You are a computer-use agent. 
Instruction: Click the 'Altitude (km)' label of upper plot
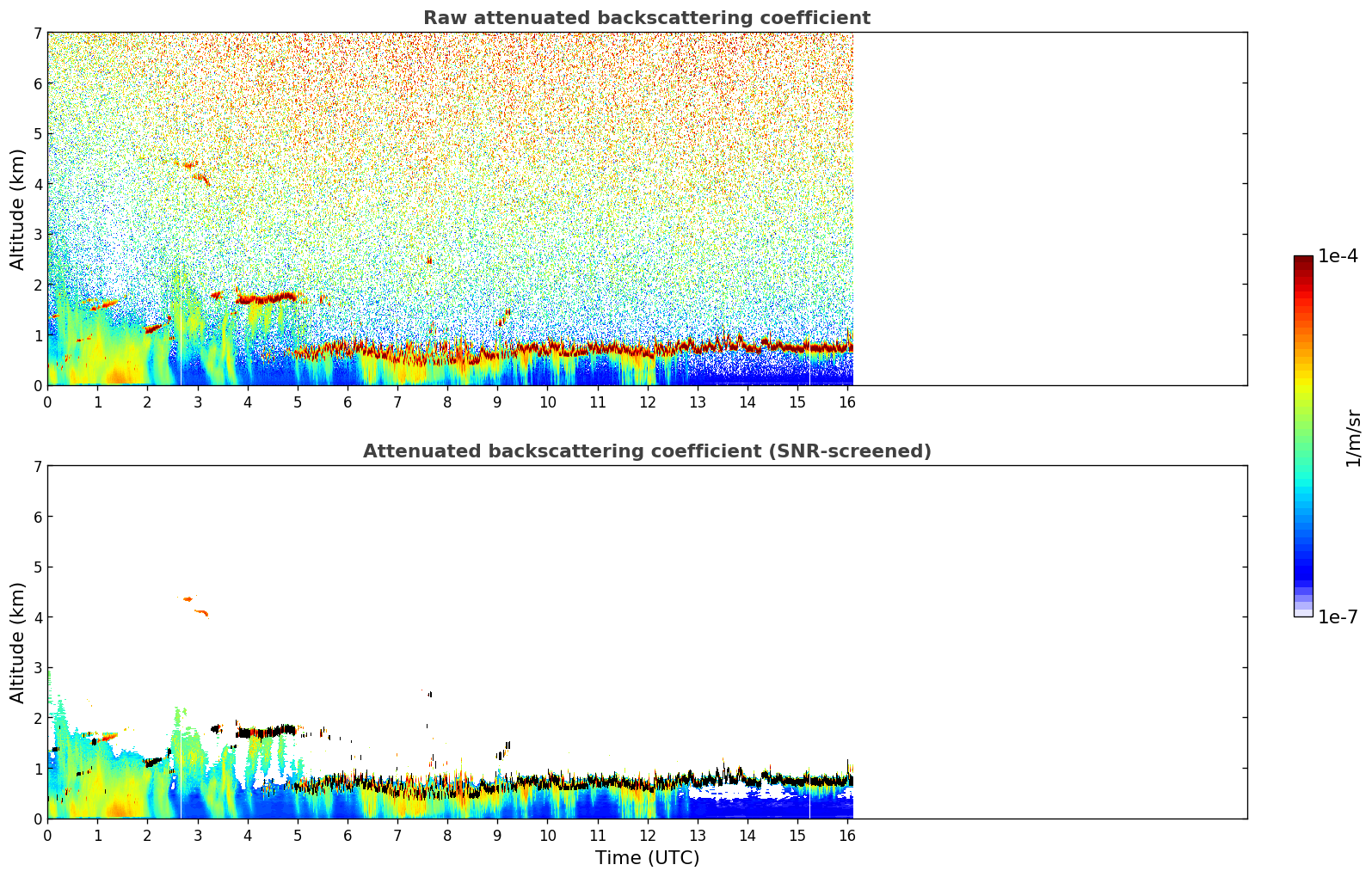pos(18,209)
